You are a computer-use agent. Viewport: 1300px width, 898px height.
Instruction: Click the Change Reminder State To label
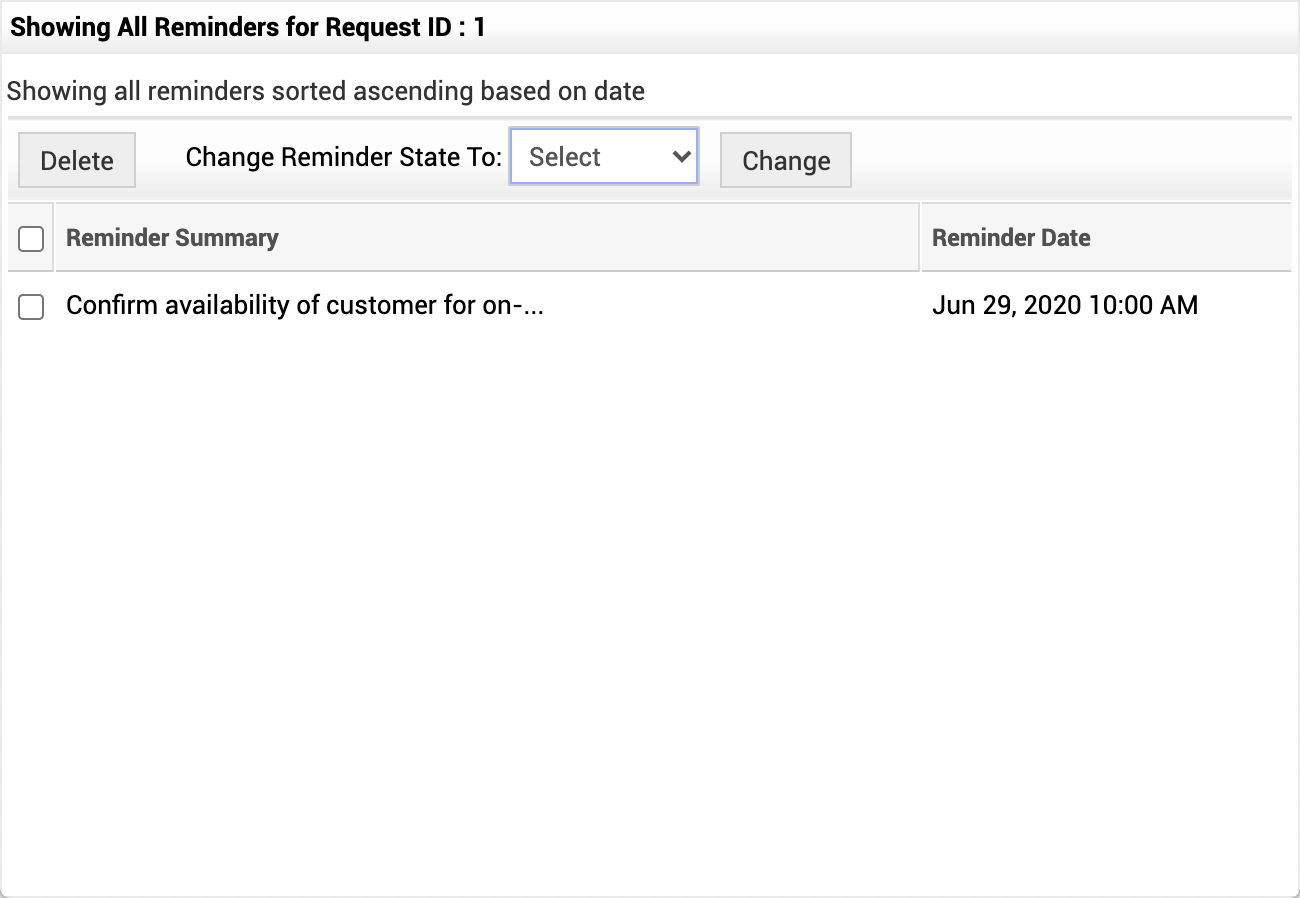coord(343,157)
